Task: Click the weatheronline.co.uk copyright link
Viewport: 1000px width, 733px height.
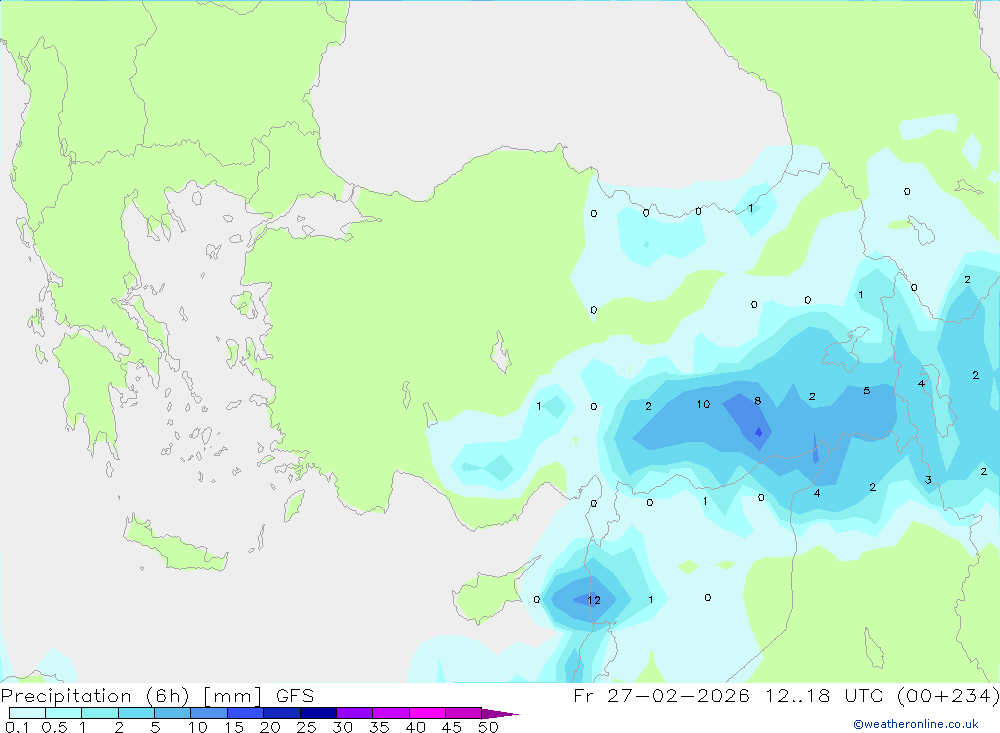Action: click(x=916, y=724)
